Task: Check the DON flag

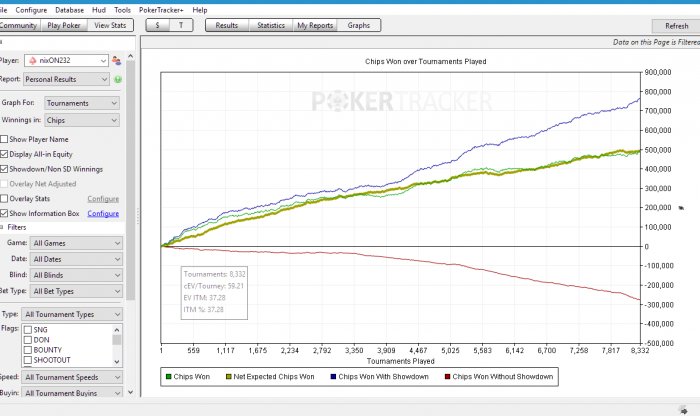Action: (28, 340)
